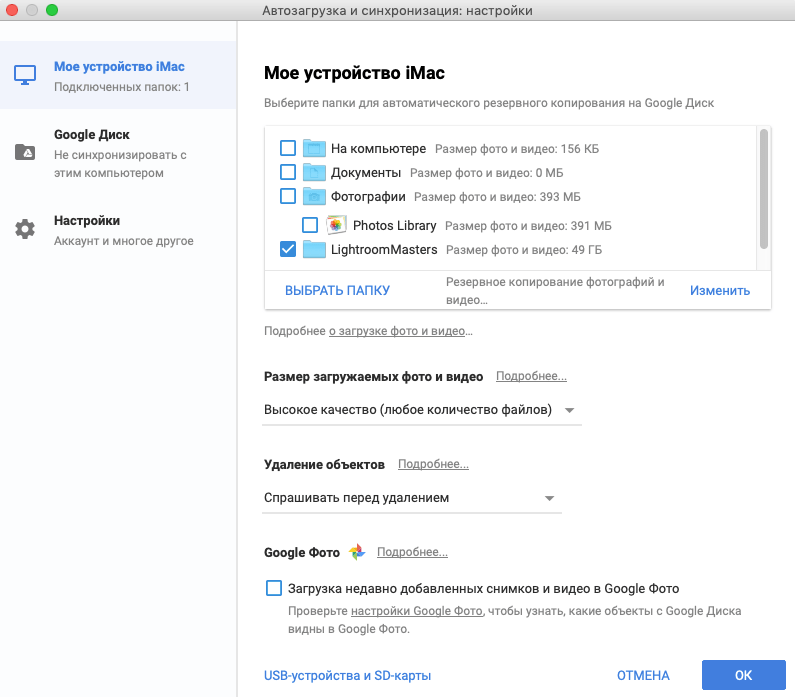Click the Изменить link
This screenshot has width=795, height=697.
(x=719, y=290)
